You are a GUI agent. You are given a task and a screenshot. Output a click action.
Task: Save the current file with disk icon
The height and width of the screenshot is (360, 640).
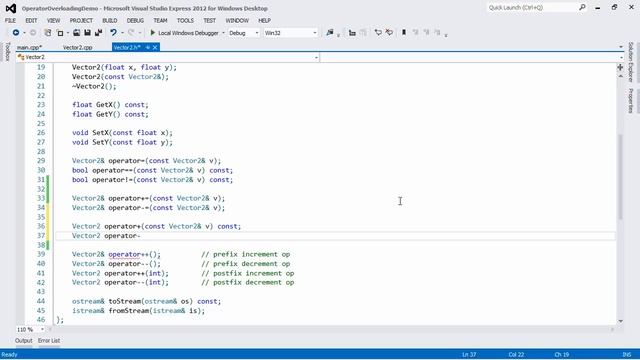[x=87, y=33]
